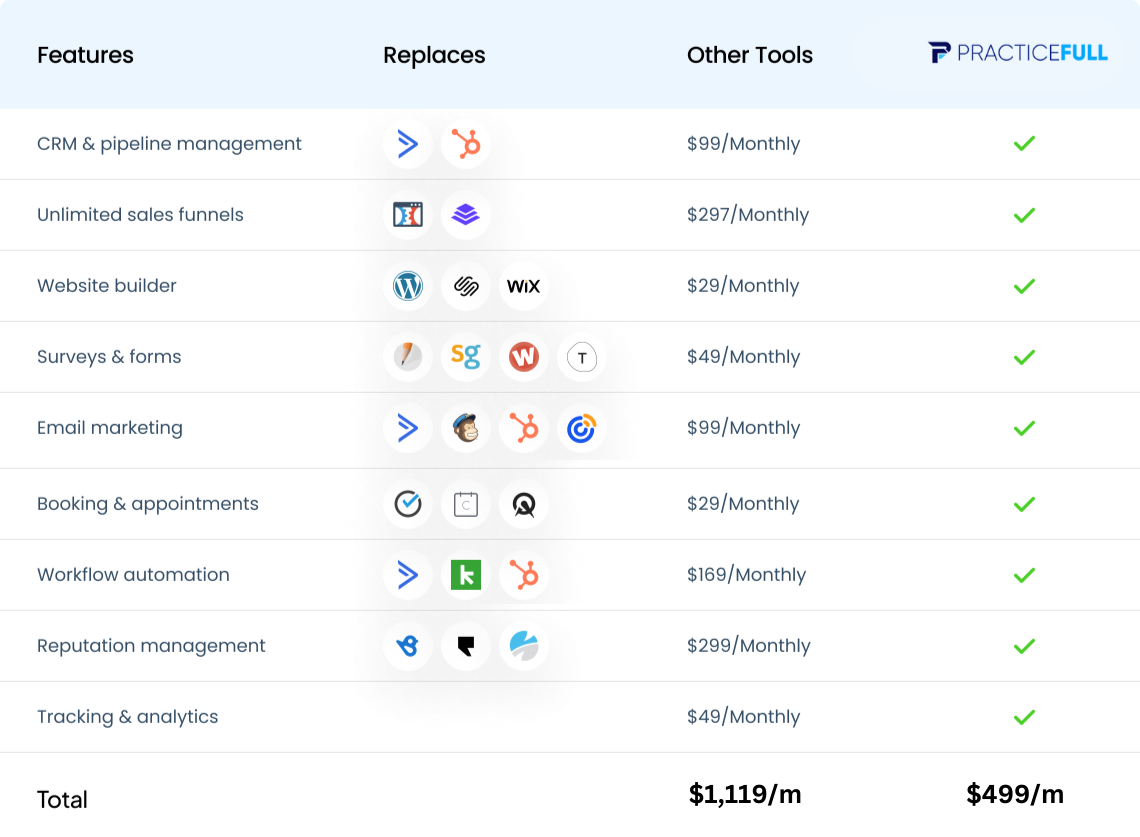Click the 'Replaces' column header
Screen dimensions: 1140x837
coord(434,55)
